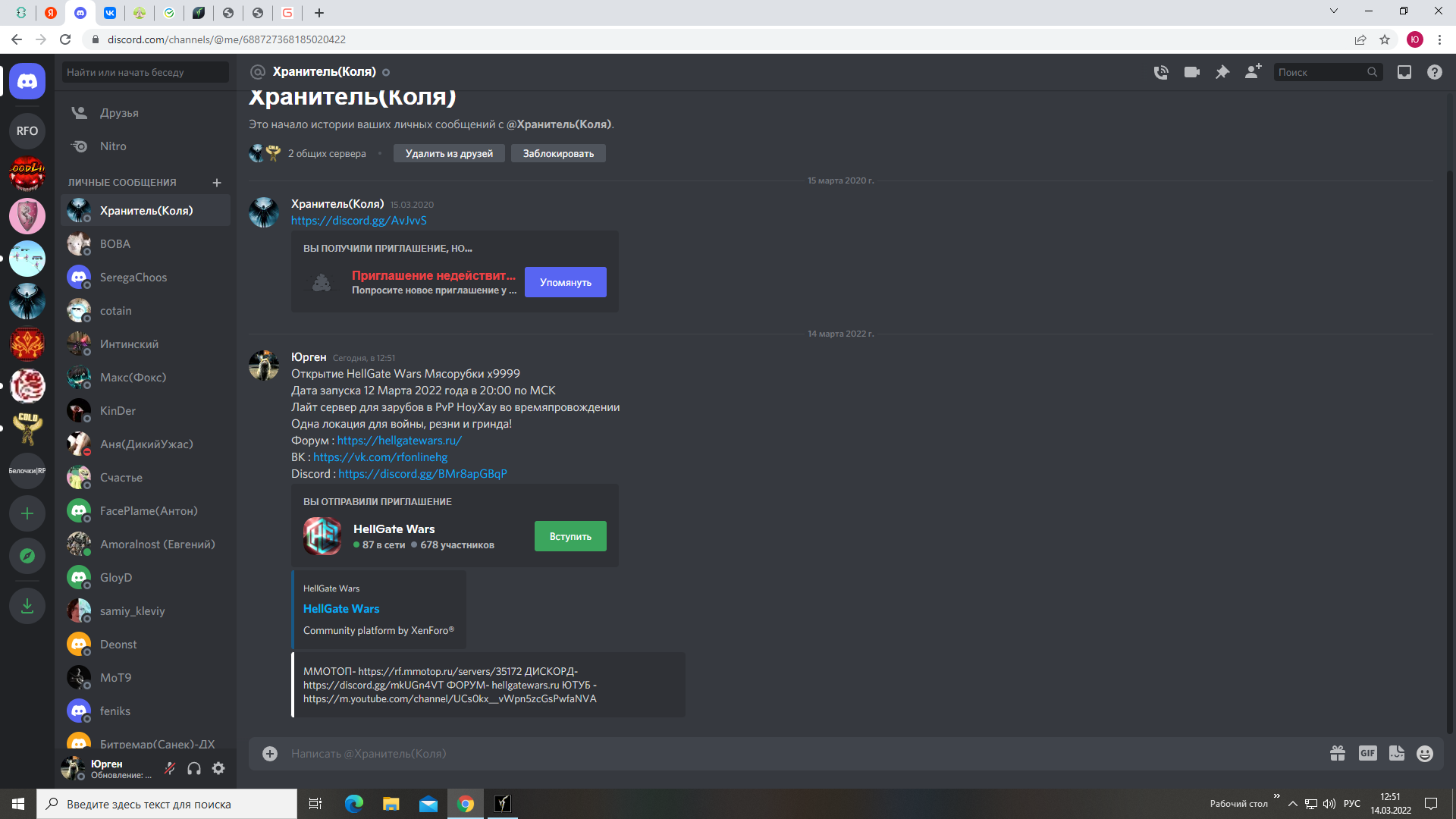Open discord.gg/BMr8apGBqP link
Image resolution: width=1456 pixels, height=819 pixels.
(422, 474)
